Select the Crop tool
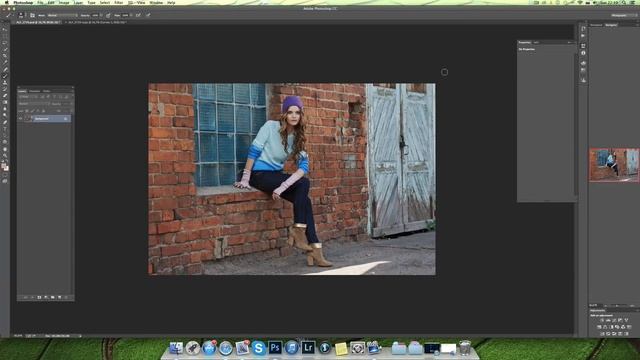Screen dimensions: 640x360 tap(5, 56)
